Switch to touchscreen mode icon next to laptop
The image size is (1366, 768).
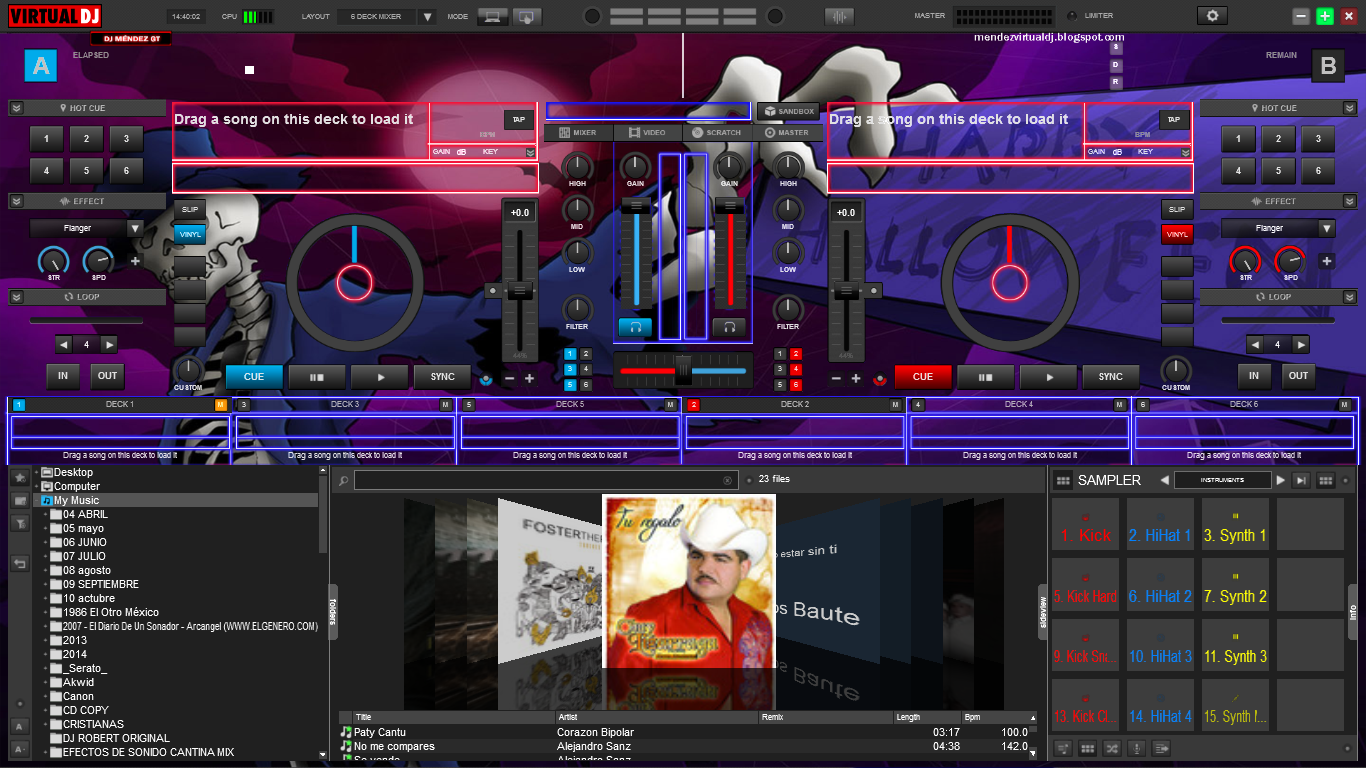coord(527,16)
